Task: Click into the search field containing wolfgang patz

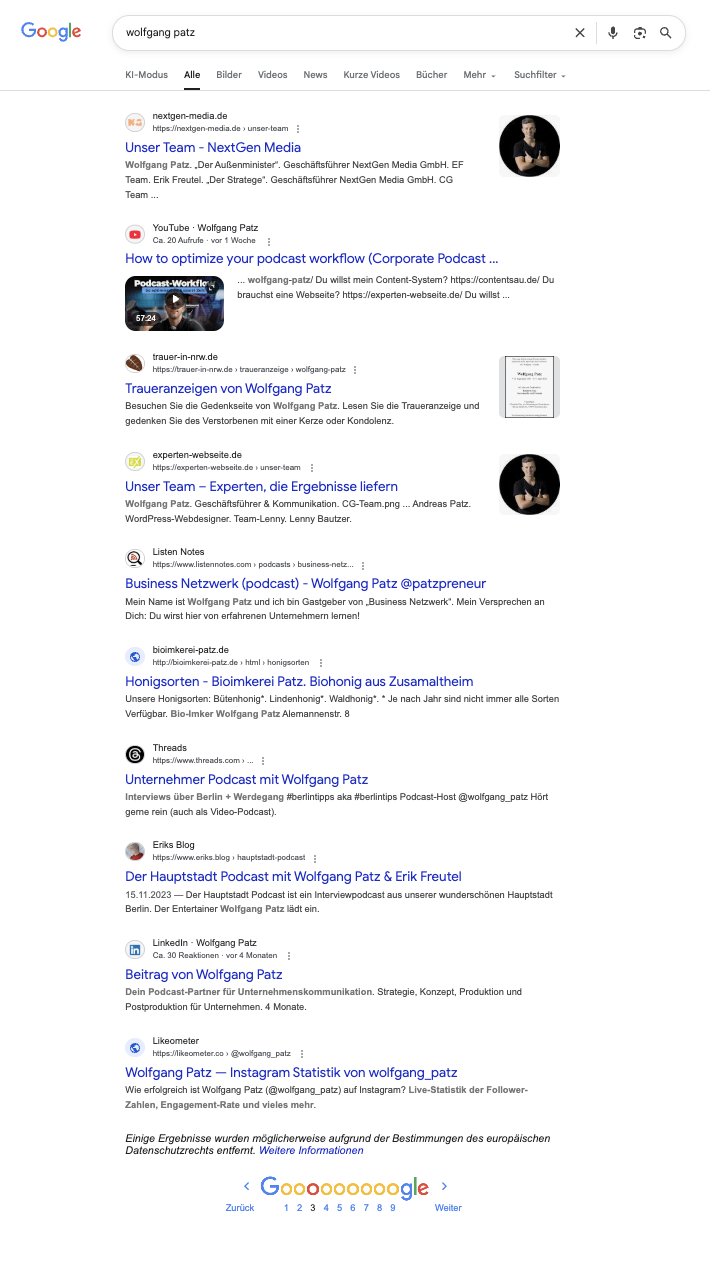Action: (x=340, y=33)
